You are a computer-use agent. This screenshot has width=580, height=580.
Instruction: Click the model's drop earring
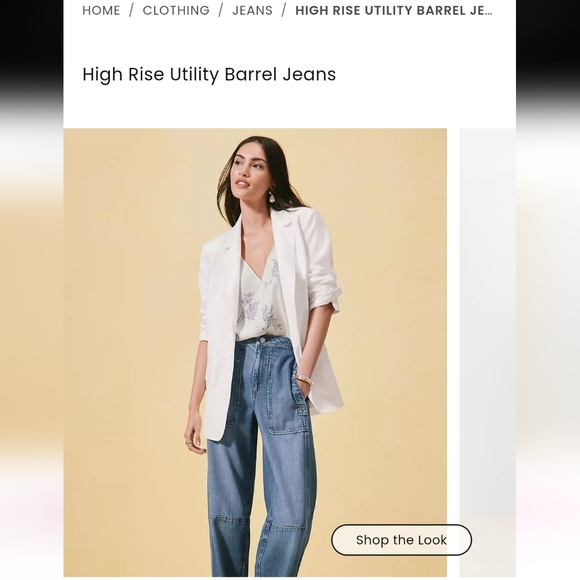(x=272, y=196)
